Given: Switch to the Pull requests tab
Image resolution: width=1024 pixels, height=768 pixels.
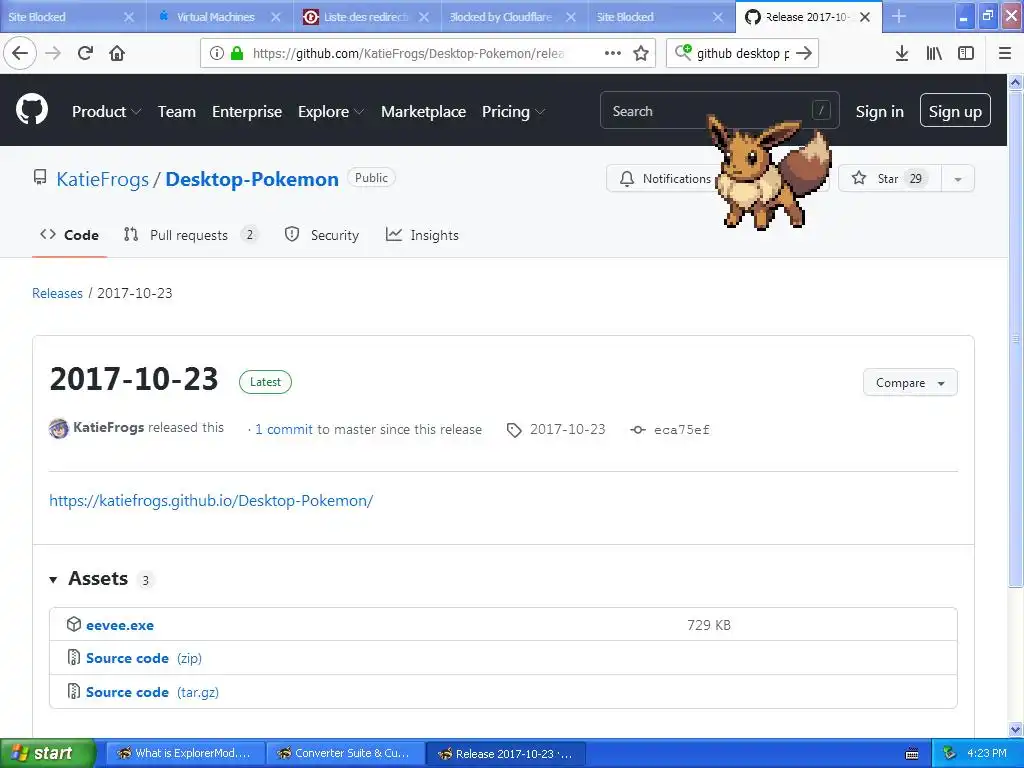Looking at the screenshot, I should pos(190,235).
